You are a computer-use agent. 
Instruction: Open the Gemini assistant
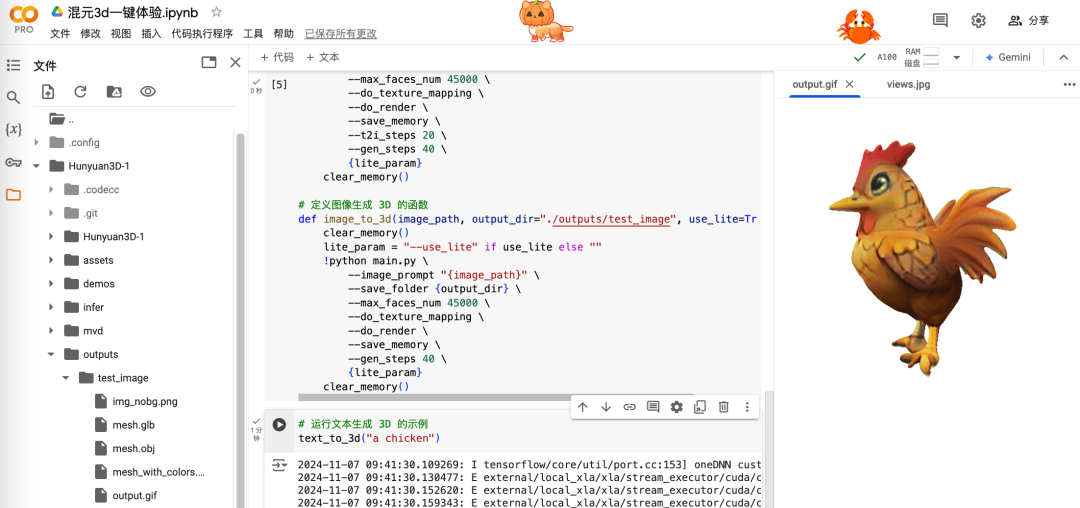(1008, 57)
